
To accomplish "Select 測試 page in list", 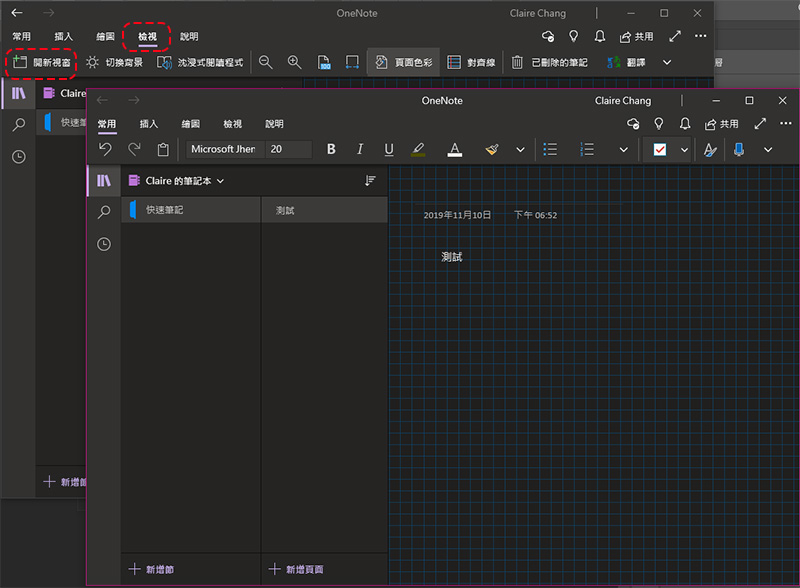I will point(325,210).
